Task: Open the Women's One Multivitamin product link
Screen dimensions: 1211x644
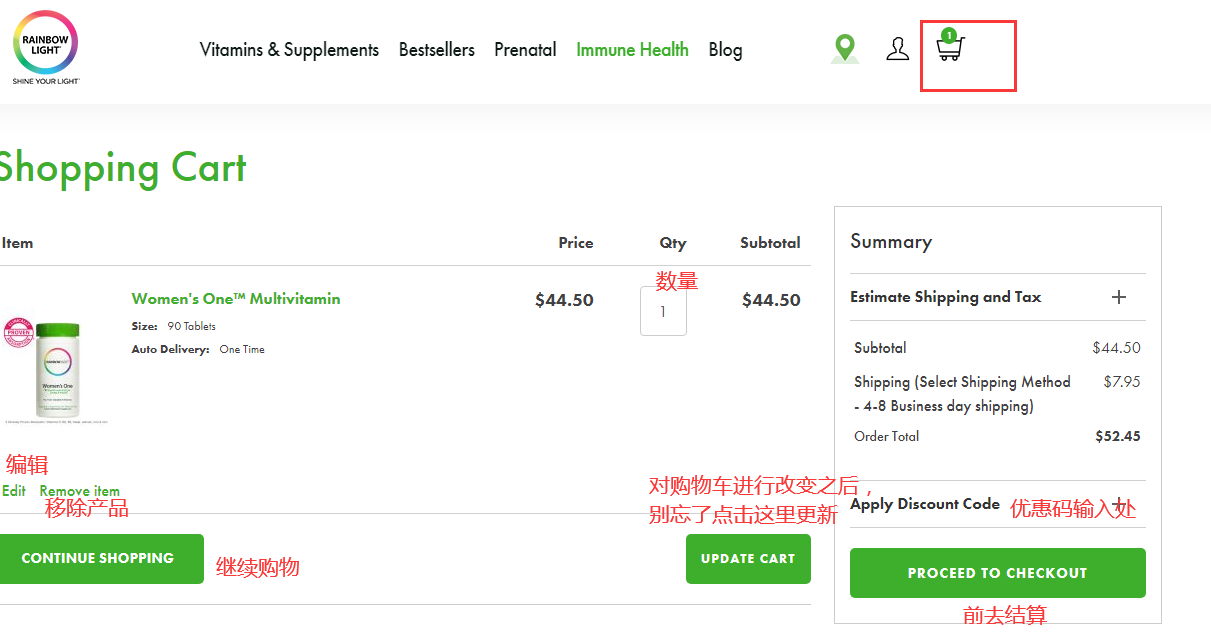Action: pos(236,299)
